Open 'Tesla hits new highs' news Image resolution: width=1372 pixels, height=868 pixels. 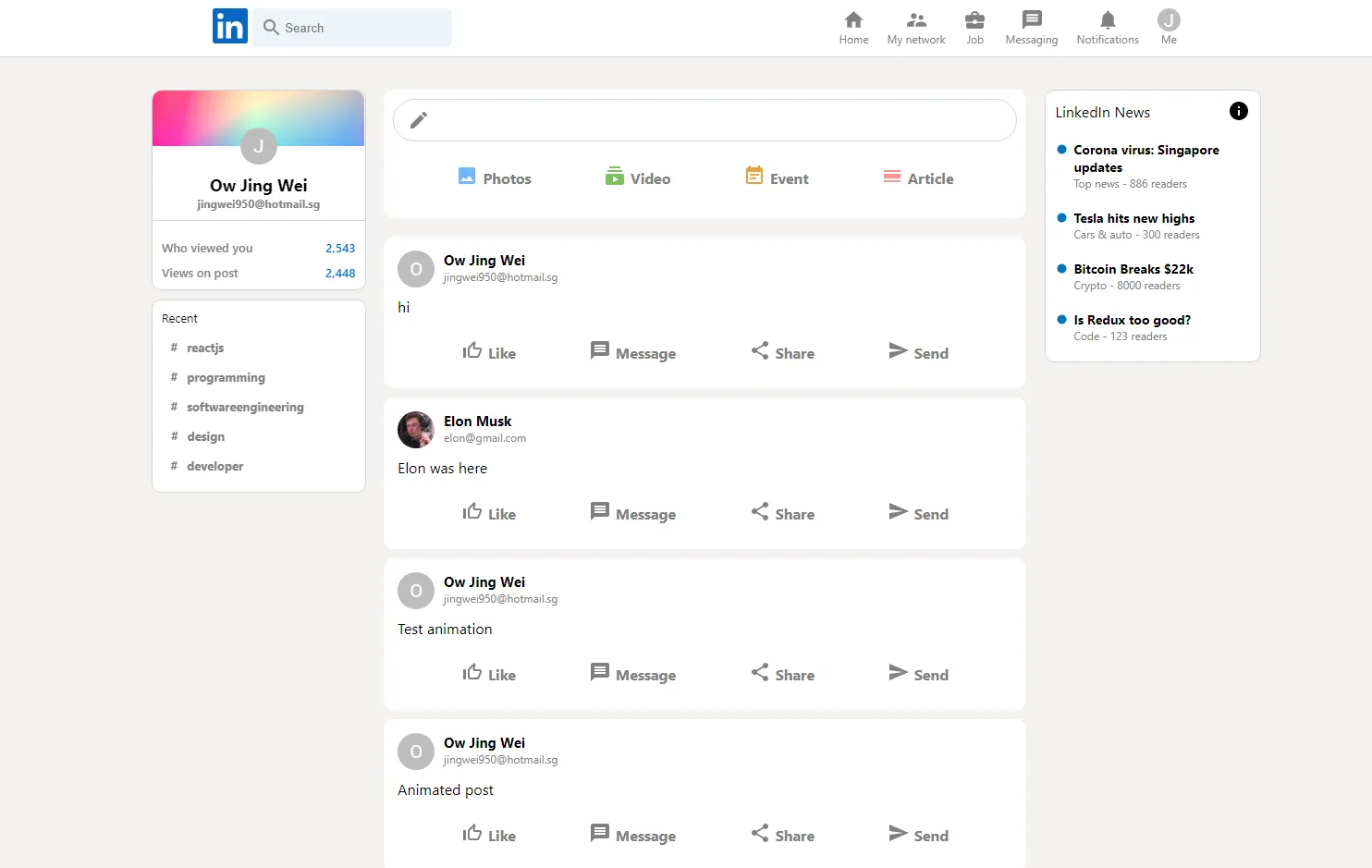tap(1133, 218)
